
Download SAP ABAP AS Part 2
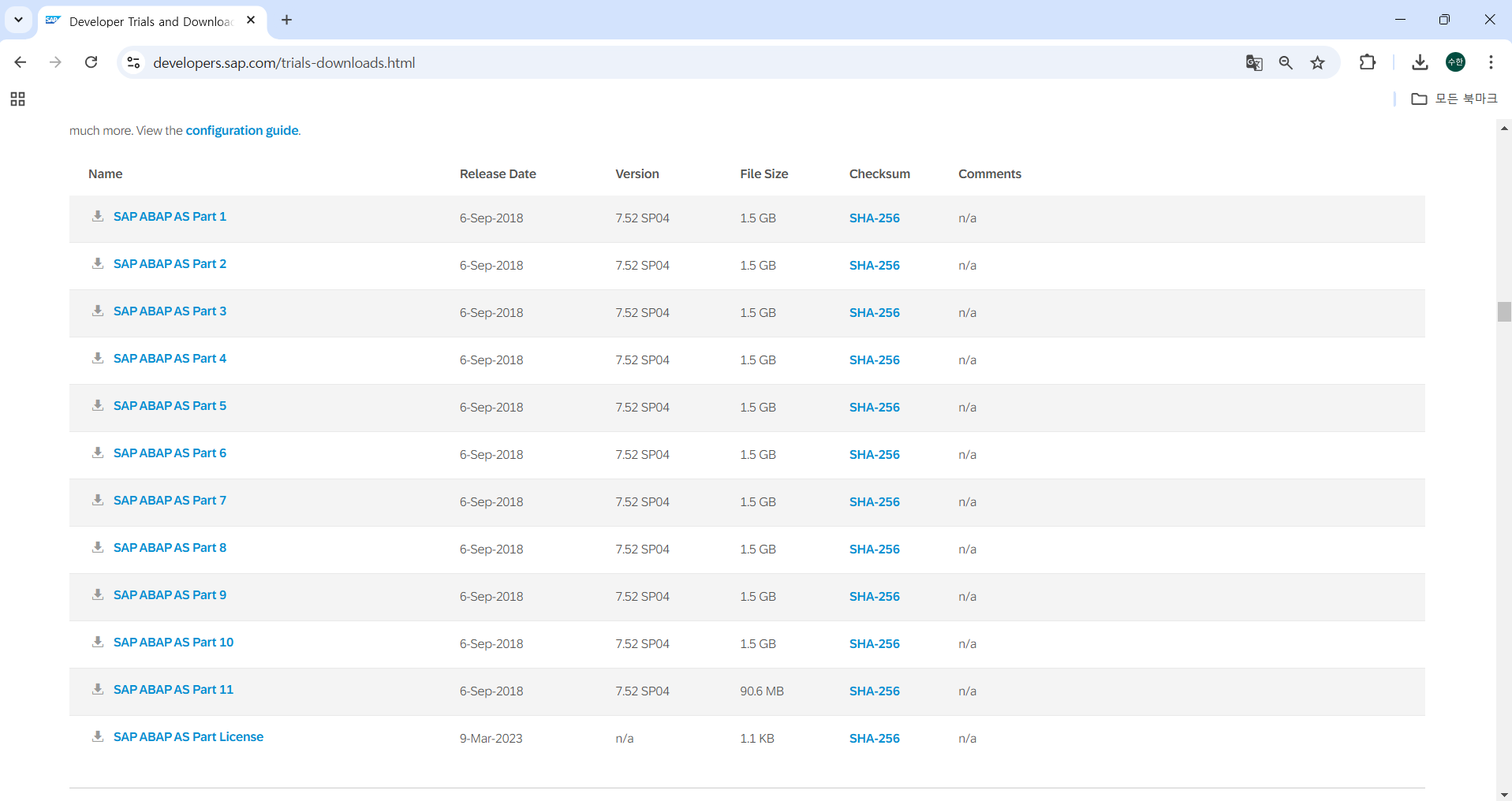pos(170,263)
